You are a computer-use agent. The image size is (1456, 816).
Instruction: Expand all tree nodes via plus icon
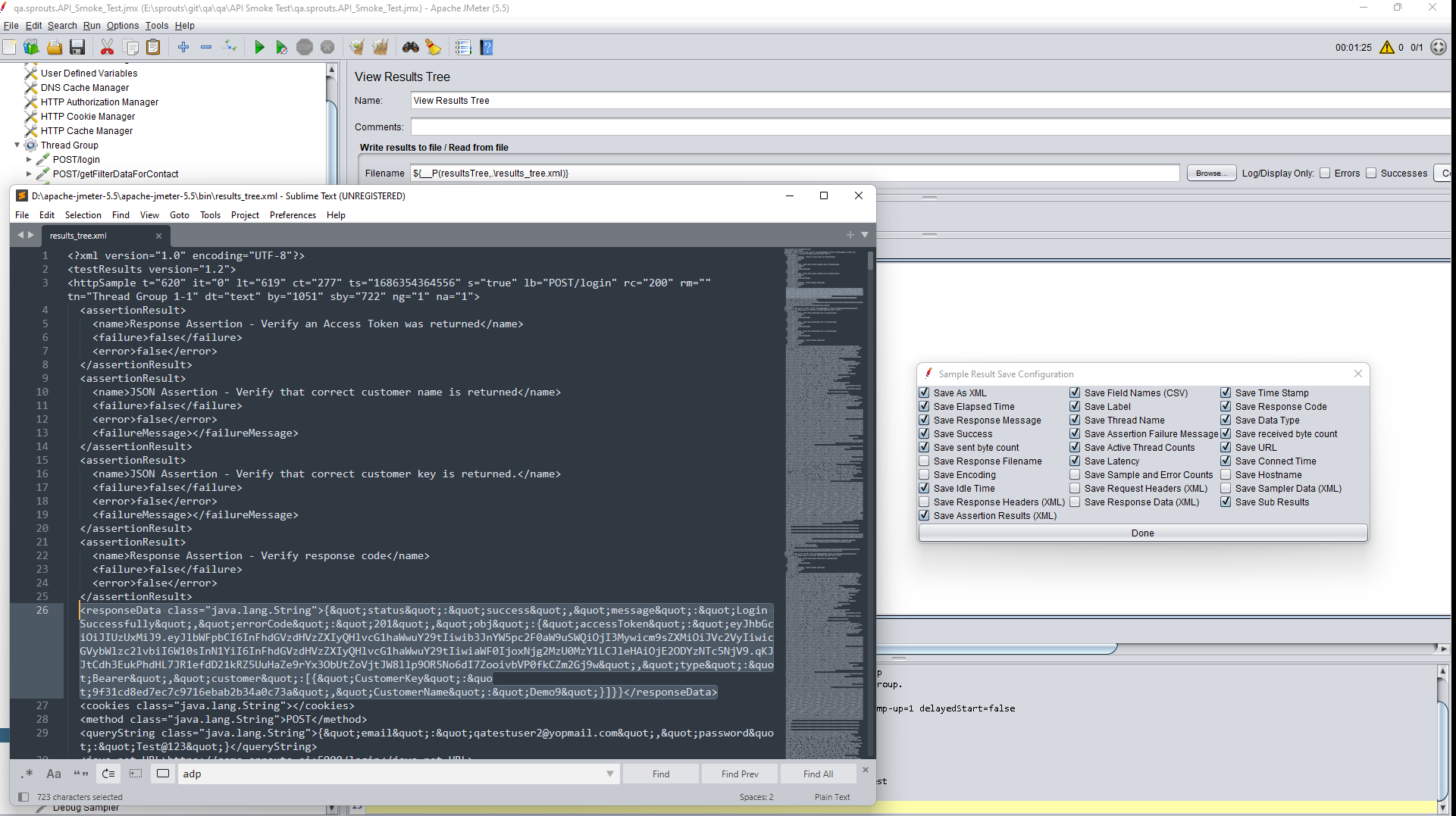pos(183,47)
